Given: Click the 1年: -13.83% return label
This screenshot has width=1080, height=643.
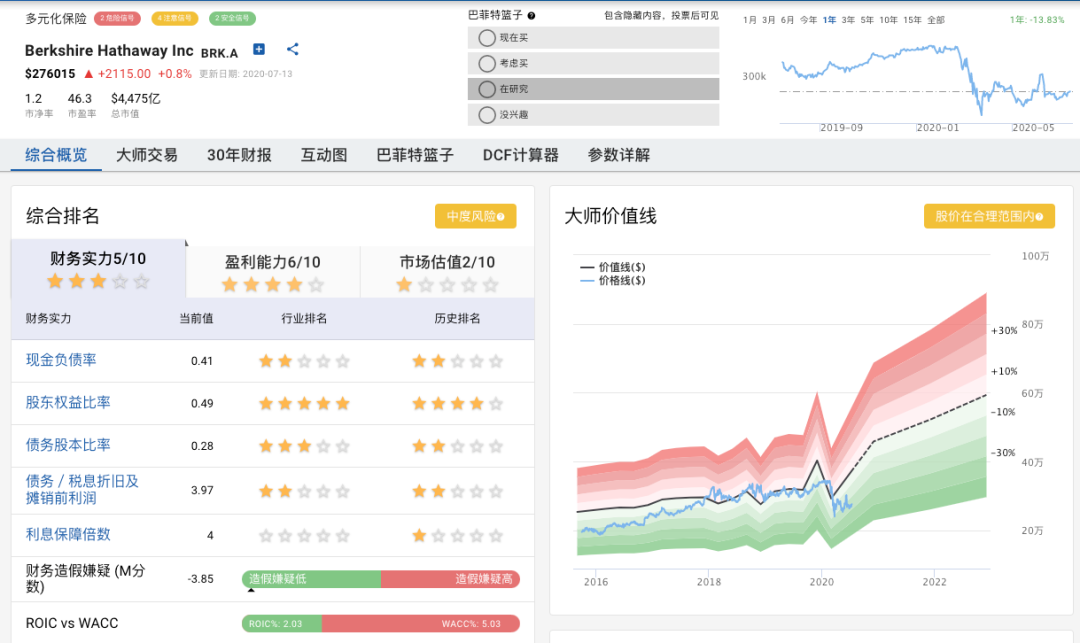Looking at the screenshot, I should click(x=1037, y=20).
